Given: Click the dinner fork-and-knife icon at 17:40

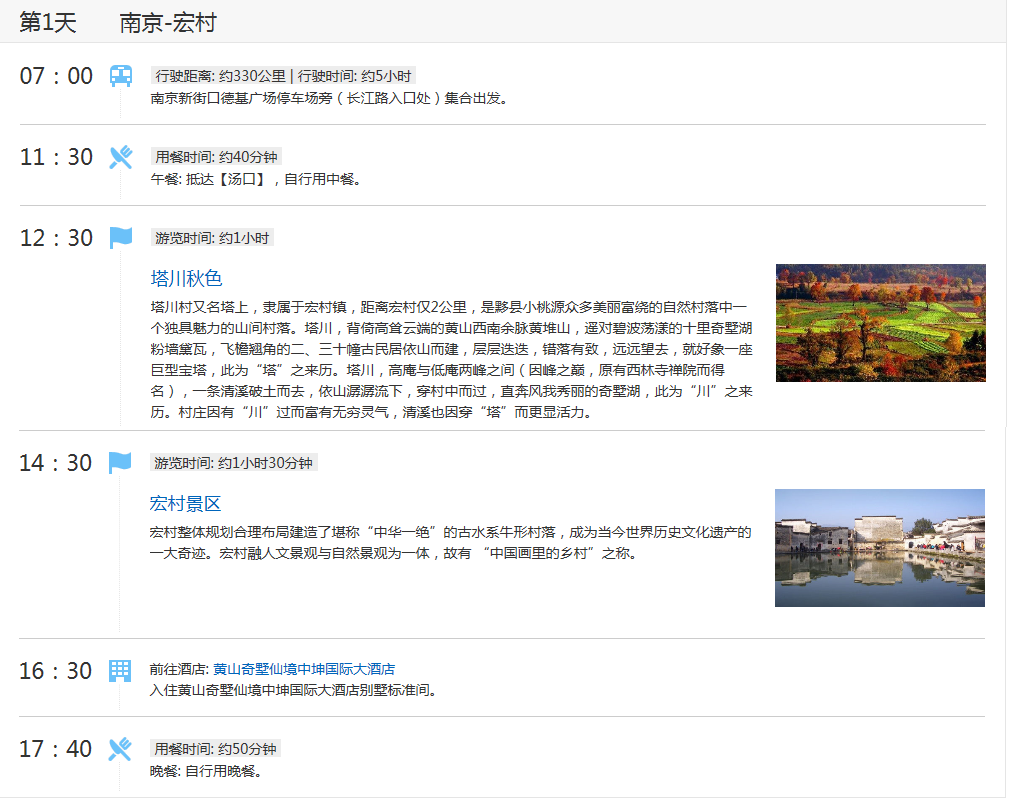Looking at the screenshot, I should tap(120, 749).
